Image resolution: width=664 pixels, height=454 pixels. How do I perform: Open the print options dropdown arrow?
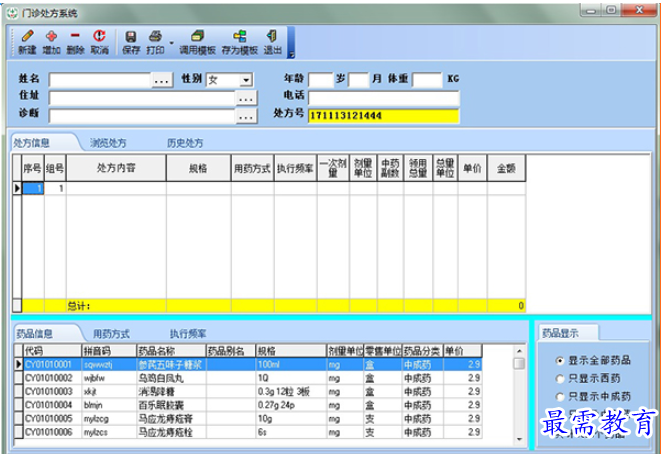point(171,42)
